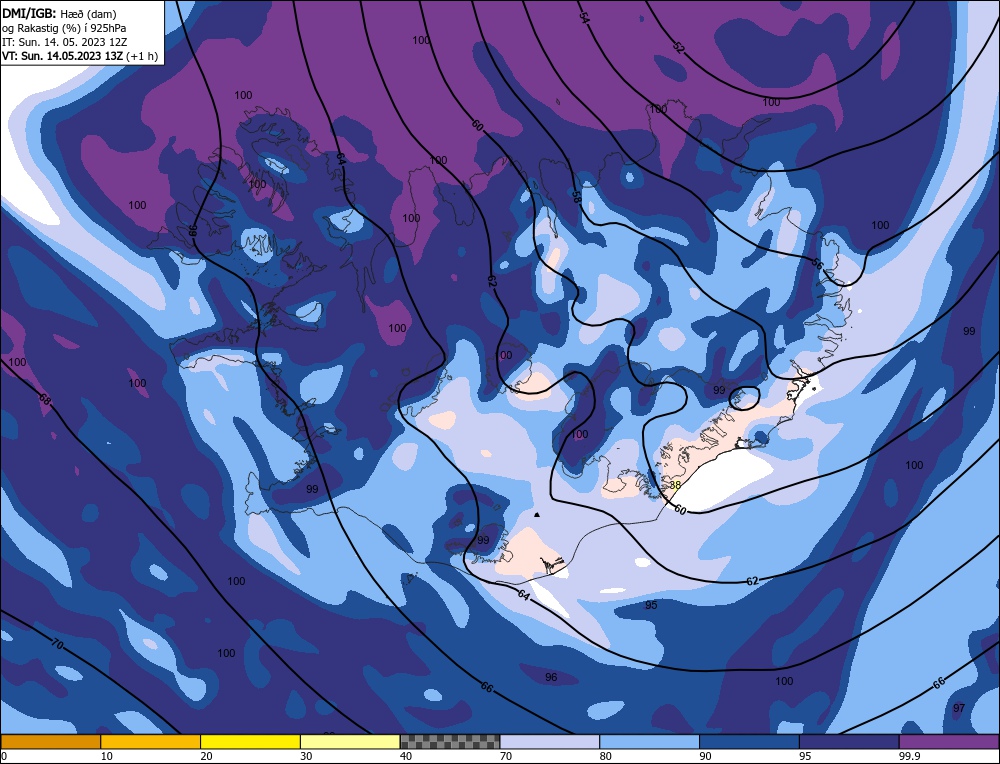Click the '97' humidity value

tap(959, 708)
